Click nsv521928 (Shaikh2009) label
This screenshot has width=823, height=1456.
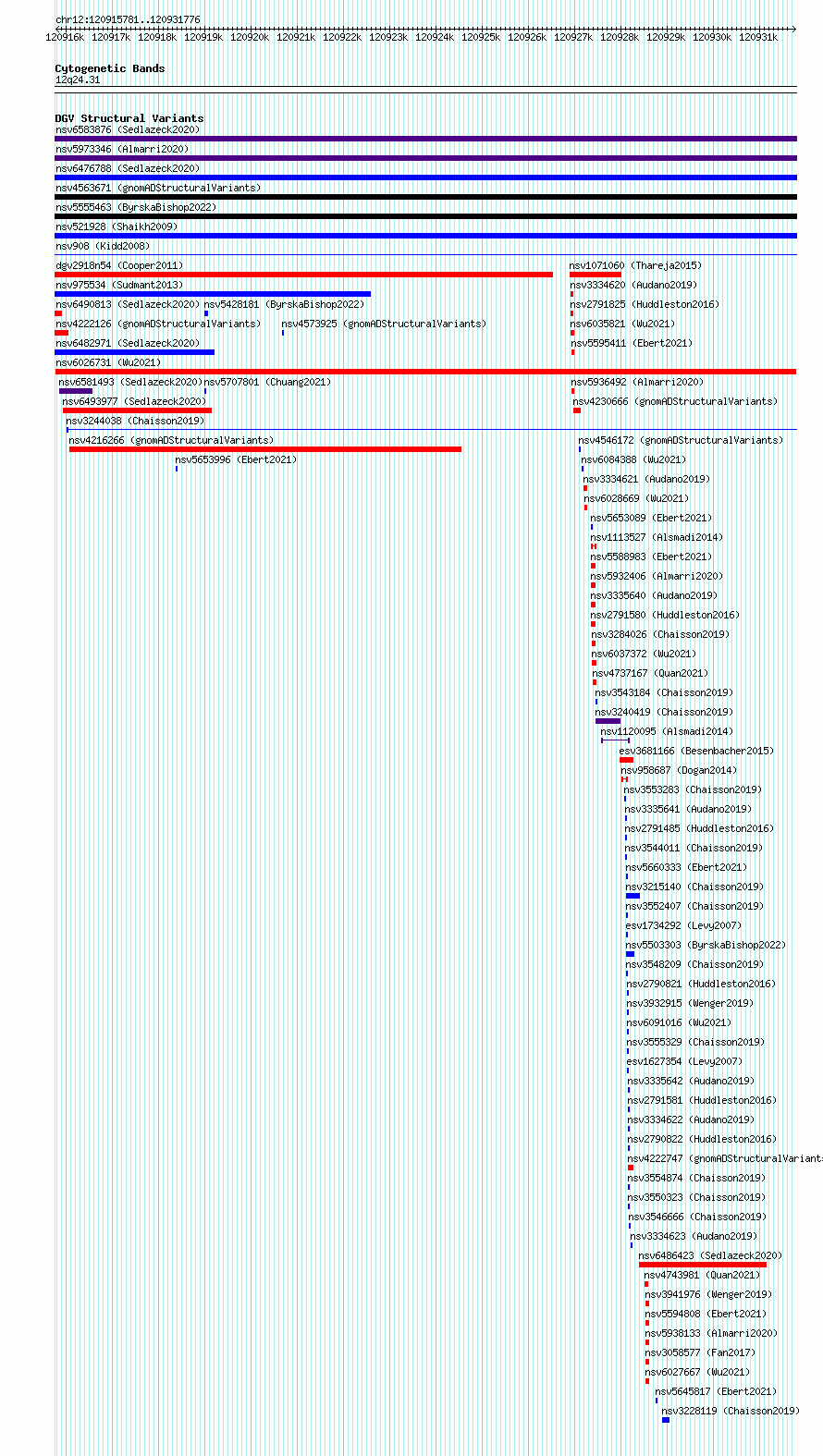click(x=117, y=227)
